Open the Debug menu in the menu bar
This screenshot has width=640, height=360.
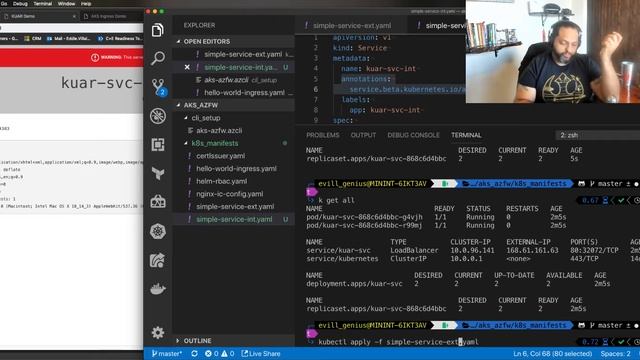20,4
